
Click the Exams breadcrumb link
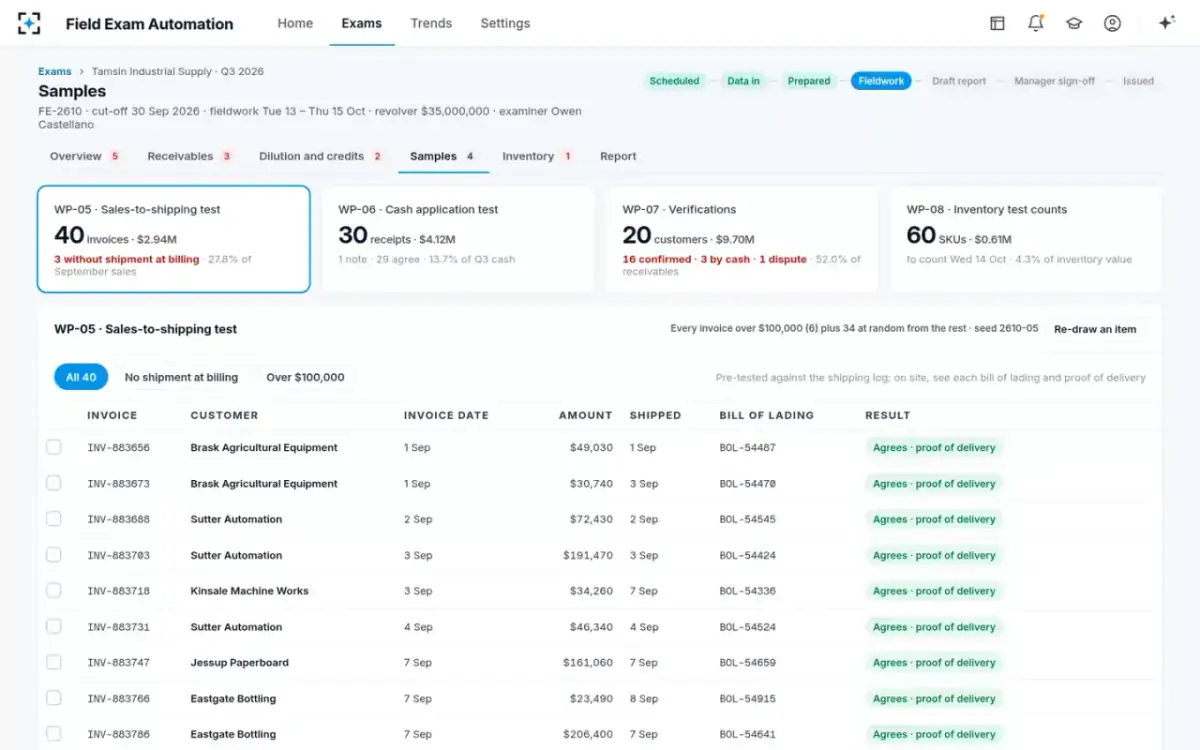[x=55, y=71]
